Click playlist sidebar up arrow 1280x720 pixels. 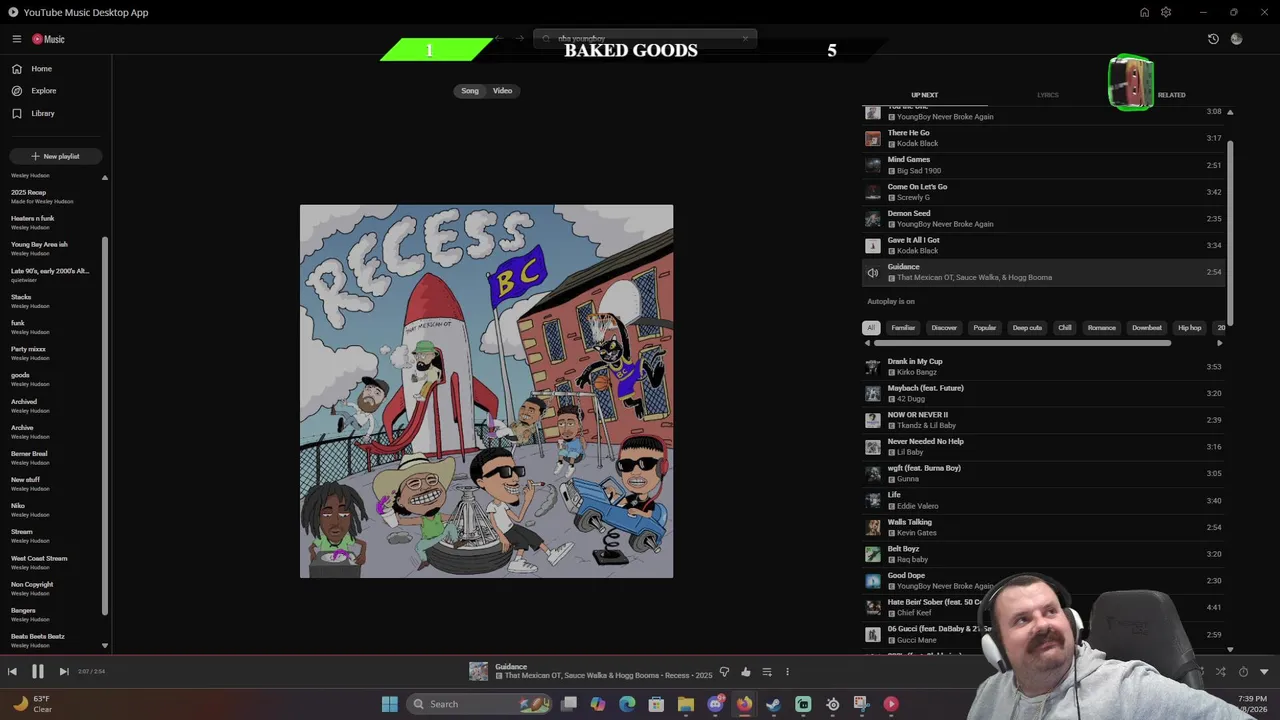click(x=104, y=178)
